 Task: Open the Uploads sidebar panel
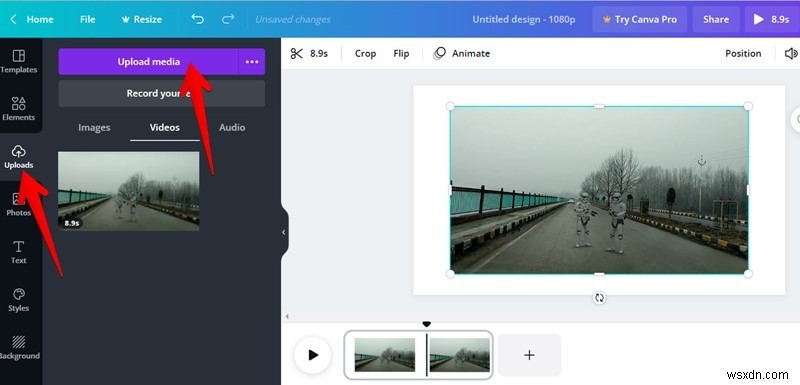[x=18, y=157]
